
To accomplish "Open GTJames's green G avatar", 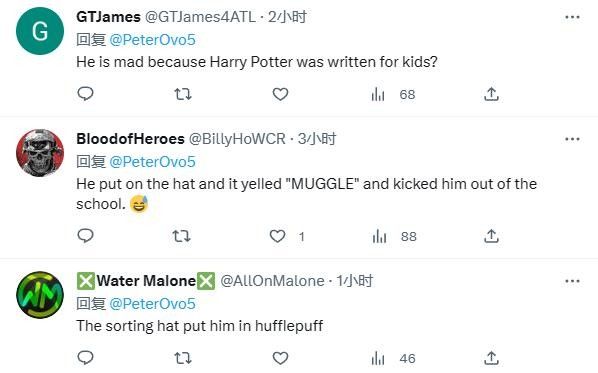I will [x=40, y=31].
